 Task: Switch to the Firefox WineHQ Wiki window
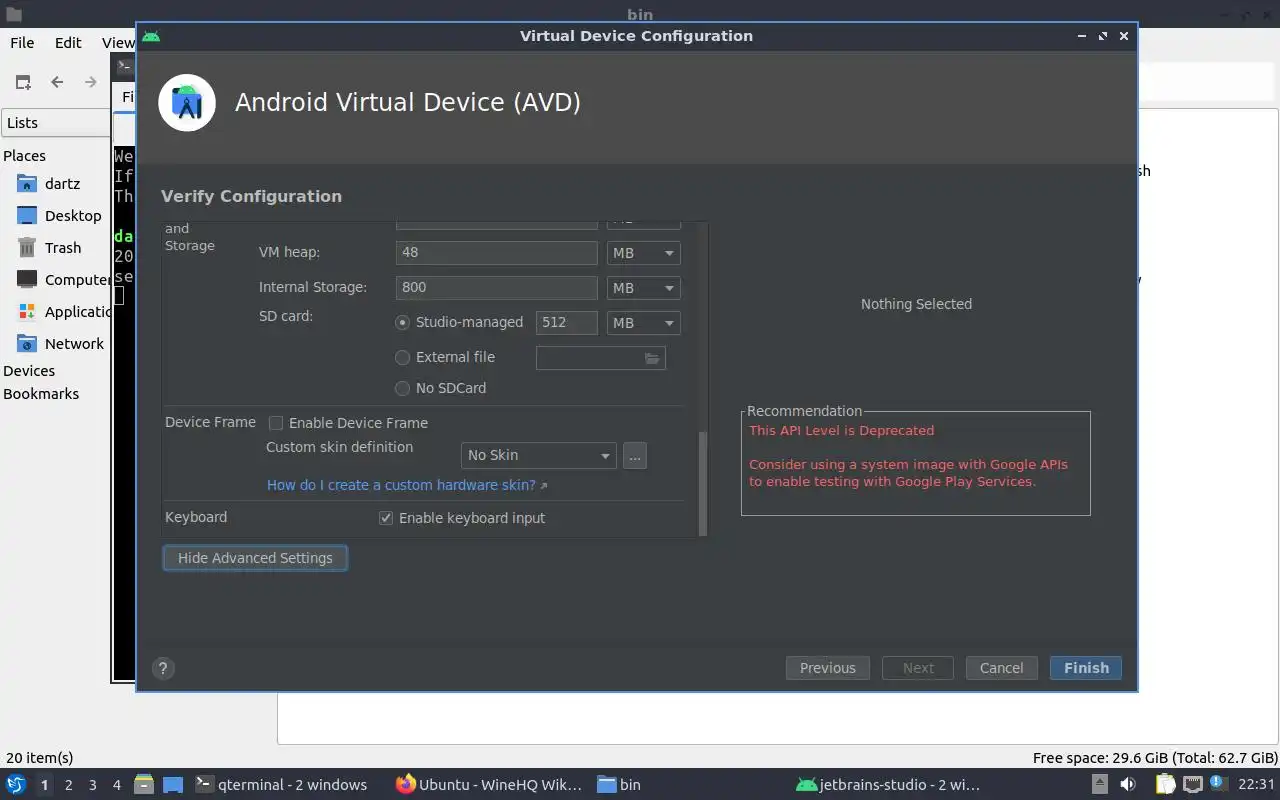[x=489, y=785]
